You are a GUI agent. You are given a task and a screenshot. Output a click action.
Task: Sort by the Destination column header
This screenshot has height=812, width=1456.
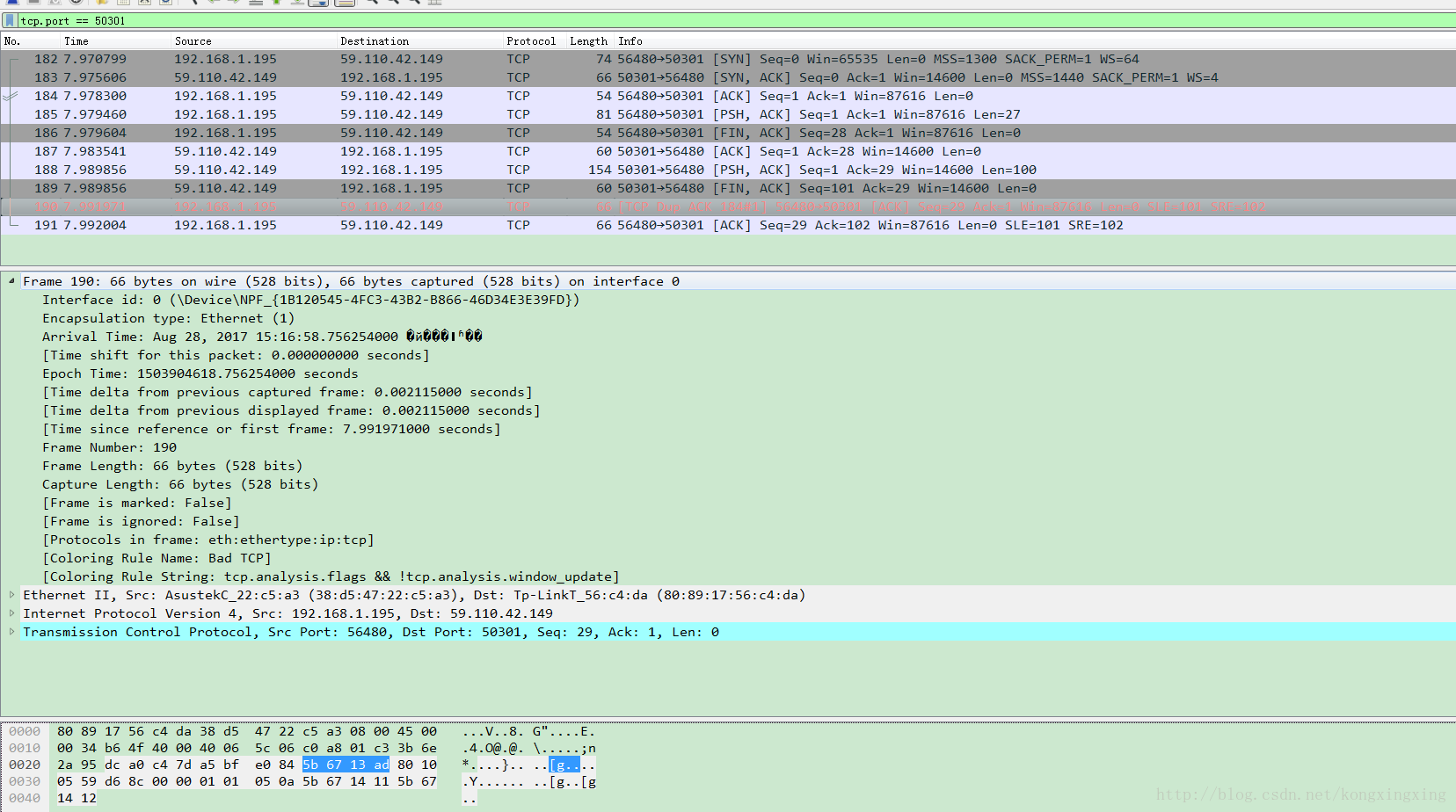pyautogui.click(x=420, y=41)
